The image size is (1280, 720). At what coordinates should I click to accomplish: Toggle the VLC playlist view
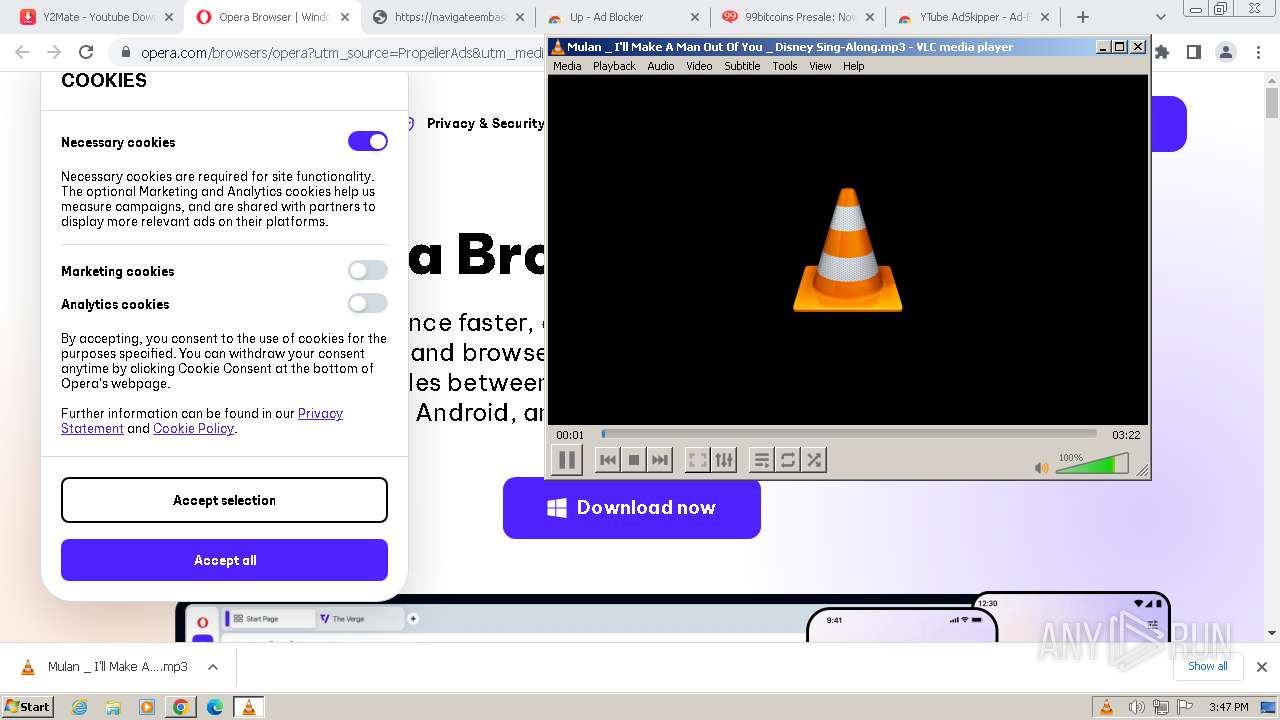tap(761, 460)
